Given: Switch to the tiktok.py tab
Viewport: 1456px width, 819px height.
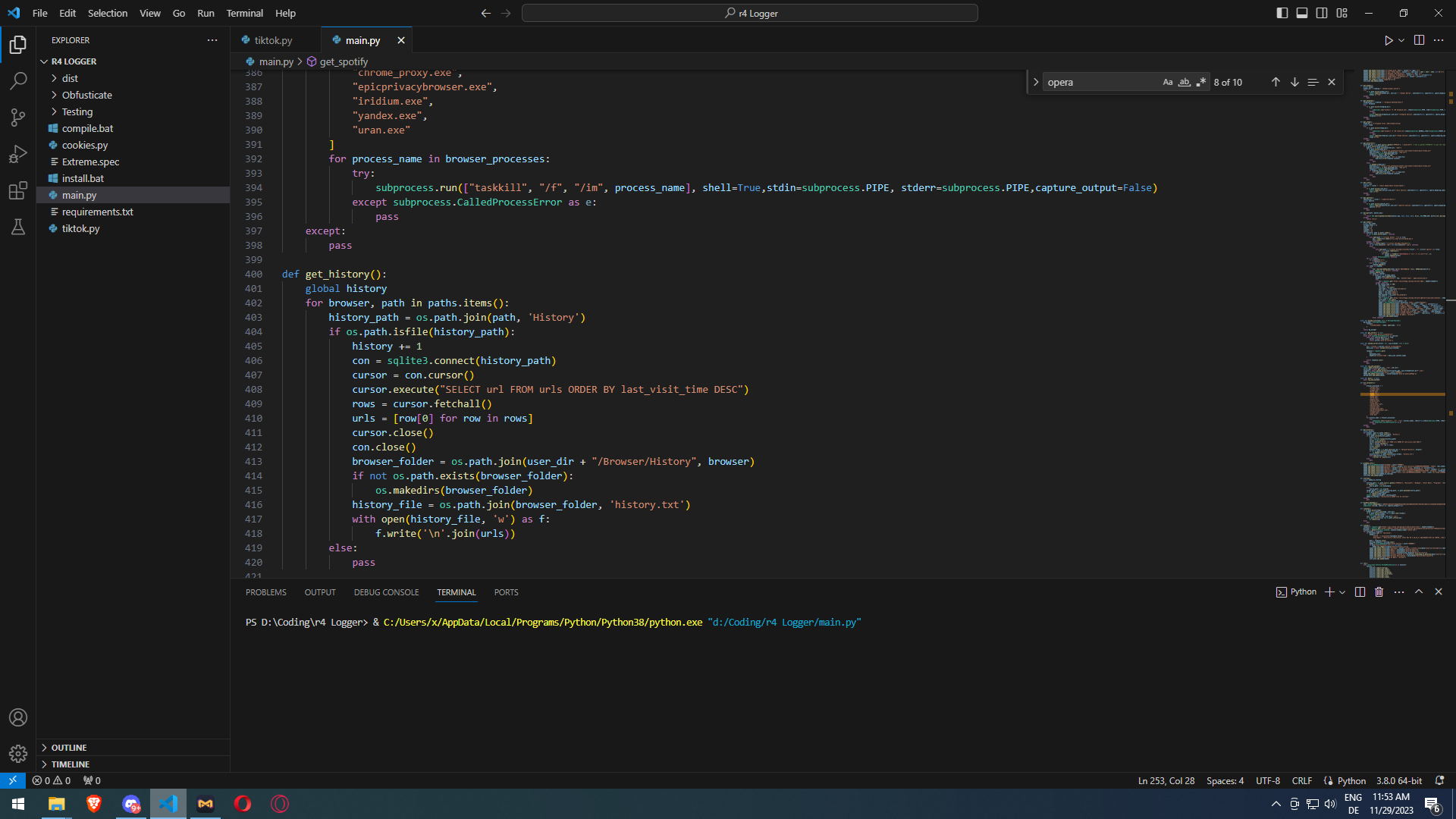Looking at the screenshot, I should (x=273, y=40).
